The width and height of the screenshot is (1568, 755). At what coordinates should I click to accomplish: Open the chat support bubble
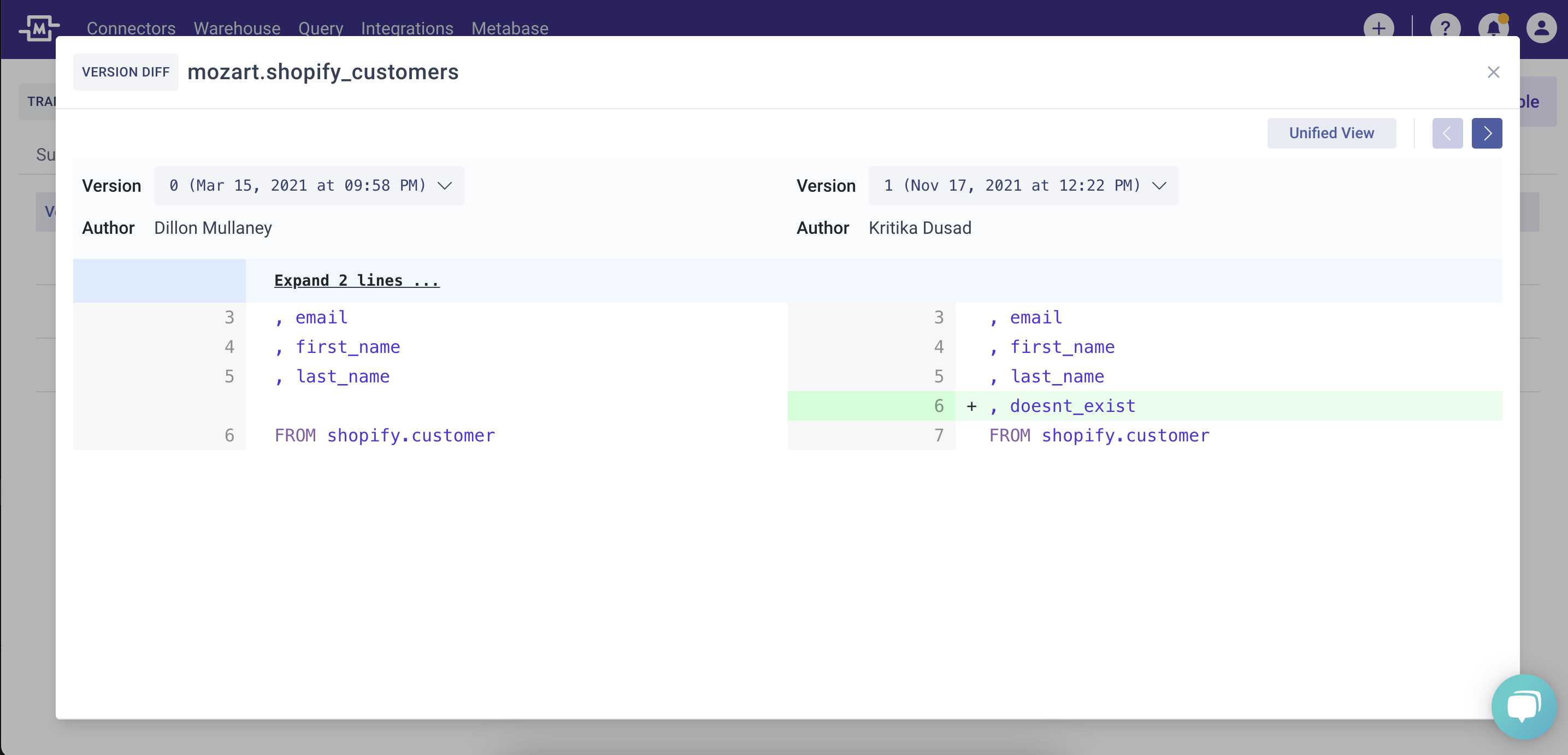point(1524,706)
